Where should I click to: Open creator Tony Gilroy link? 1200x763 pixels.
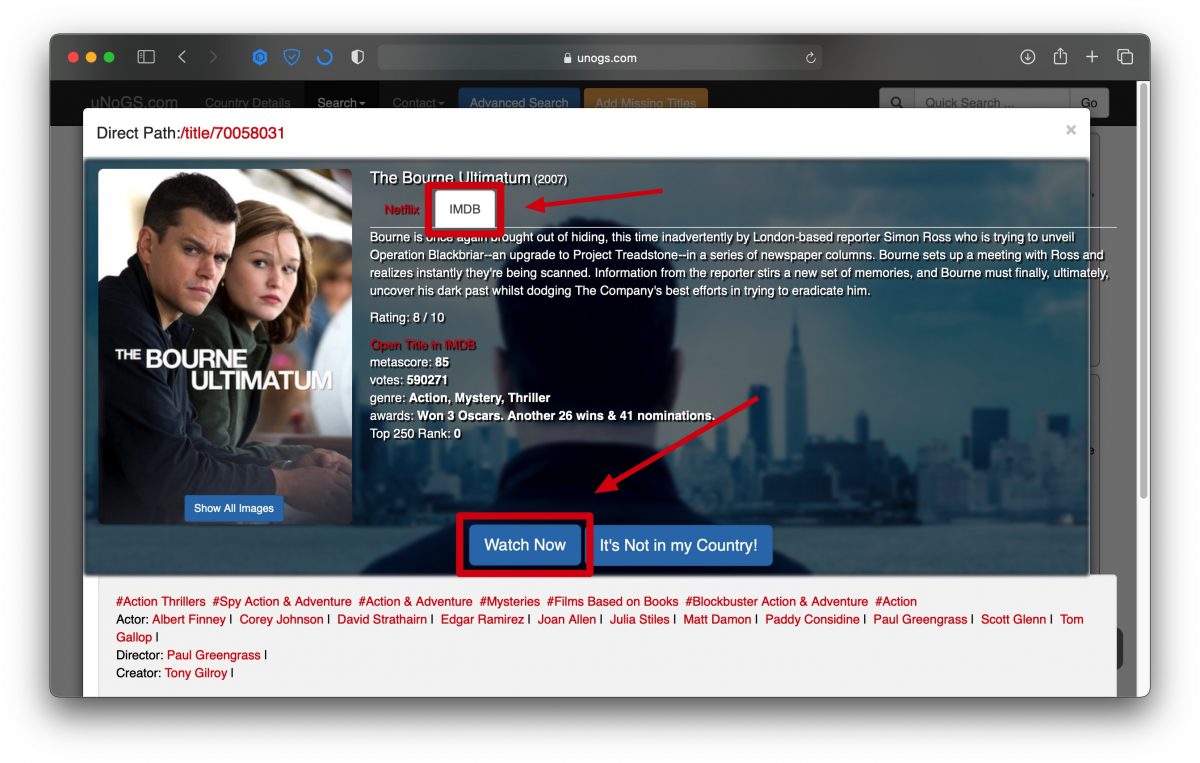tap(196, 674)
